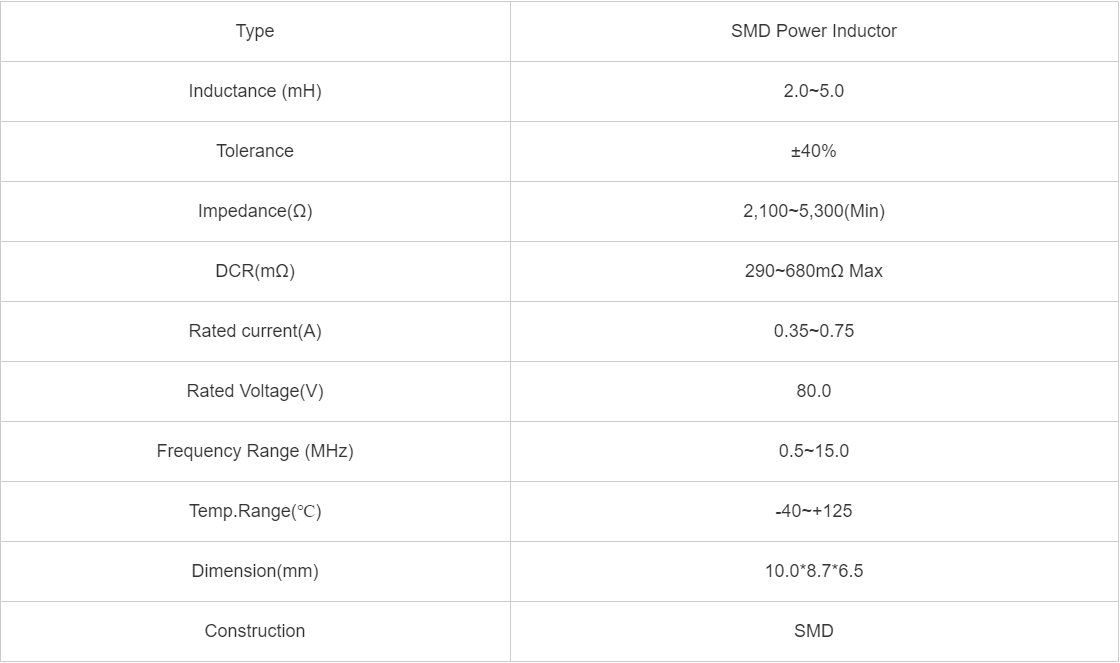Click the Temp.Range(℃) label
Screen dimensions: 1120x663
(255, 511)
